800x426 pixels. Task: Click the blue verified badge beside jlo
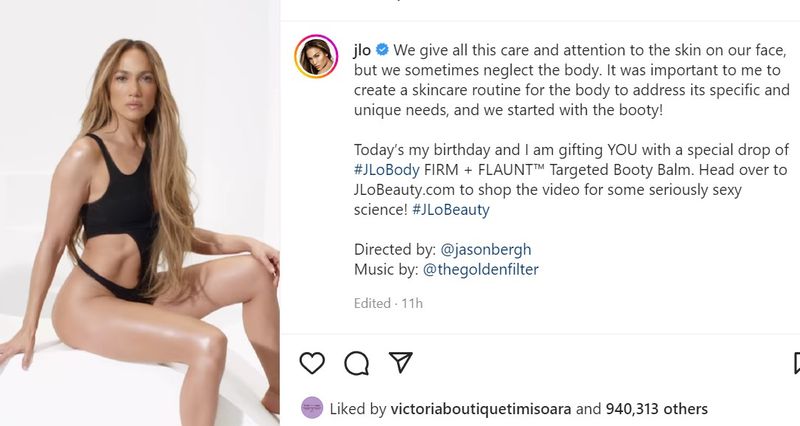click(x=380, y=49)
